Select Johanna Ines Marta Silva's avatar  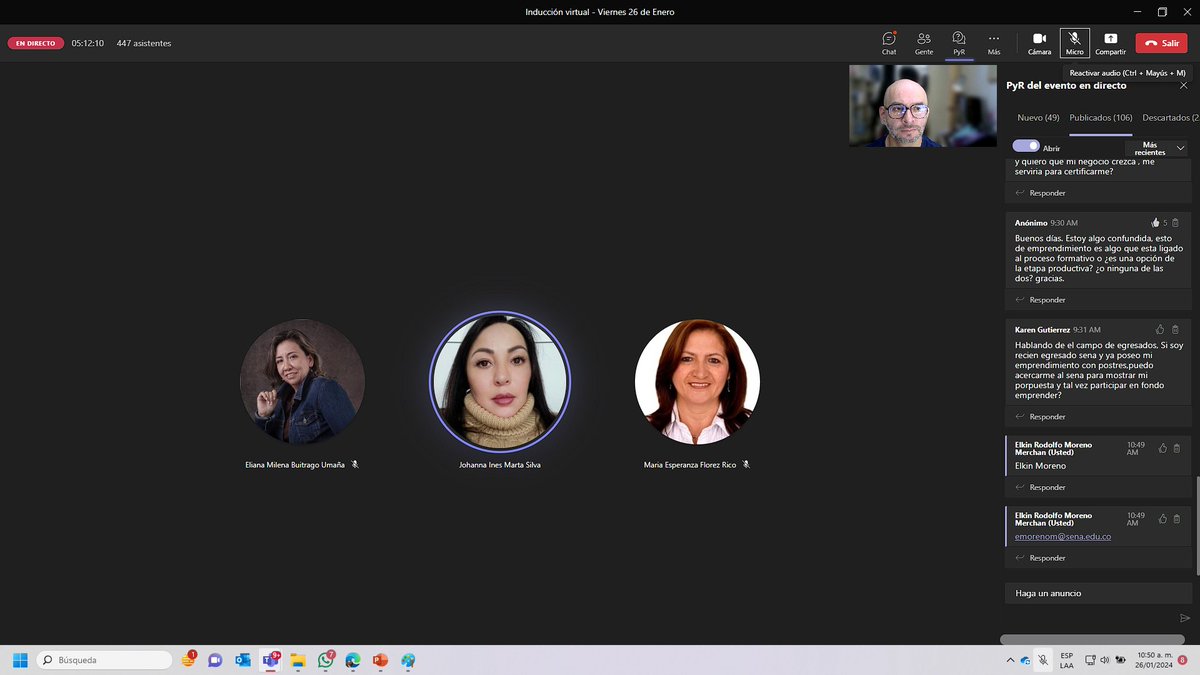[500, 382]
